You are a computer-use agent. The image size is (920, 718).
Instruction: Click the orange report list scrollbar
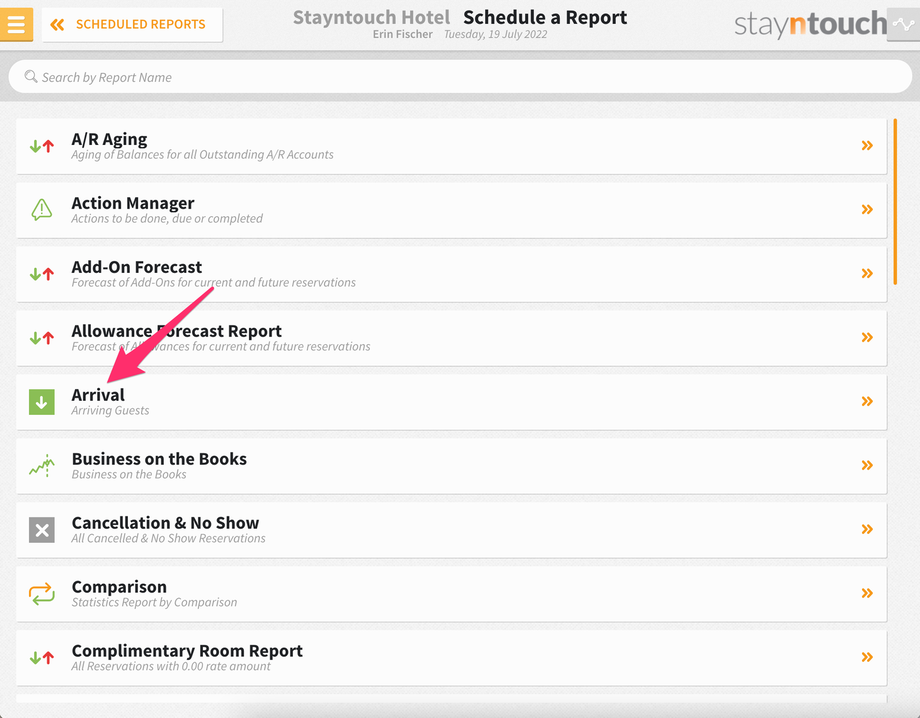895,202
